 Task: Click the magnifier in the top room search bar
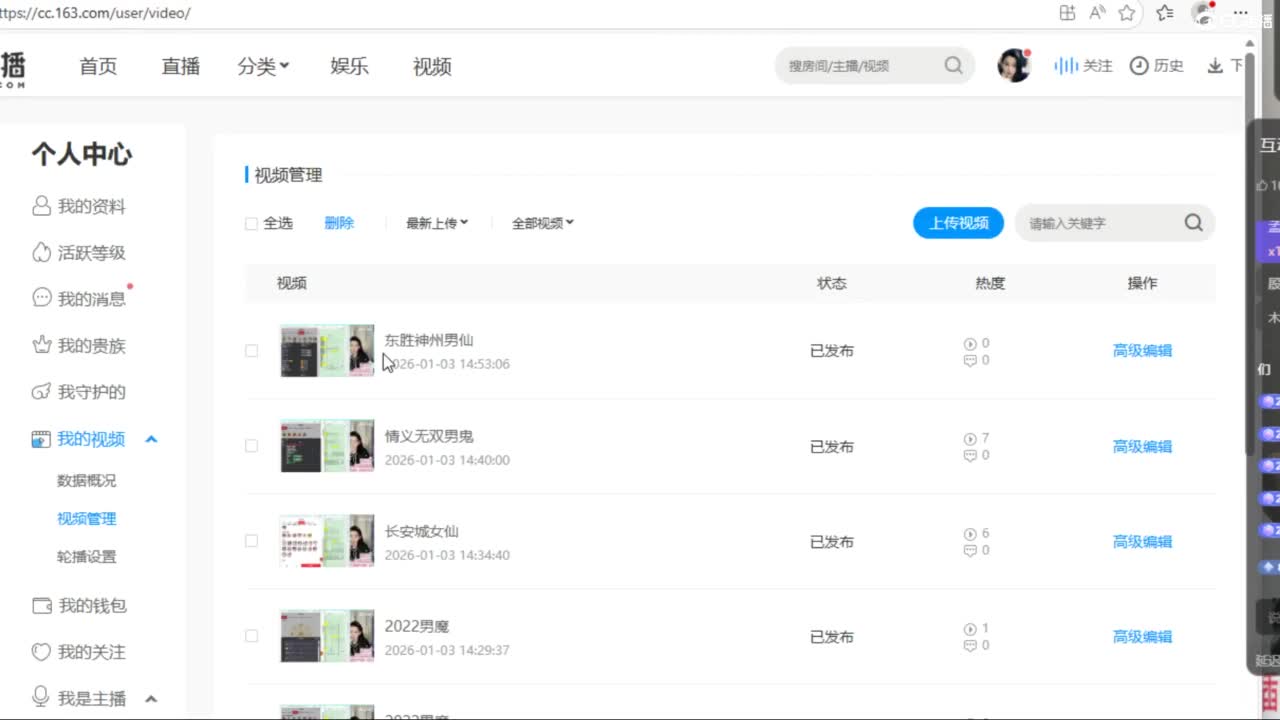coord(954,66)
